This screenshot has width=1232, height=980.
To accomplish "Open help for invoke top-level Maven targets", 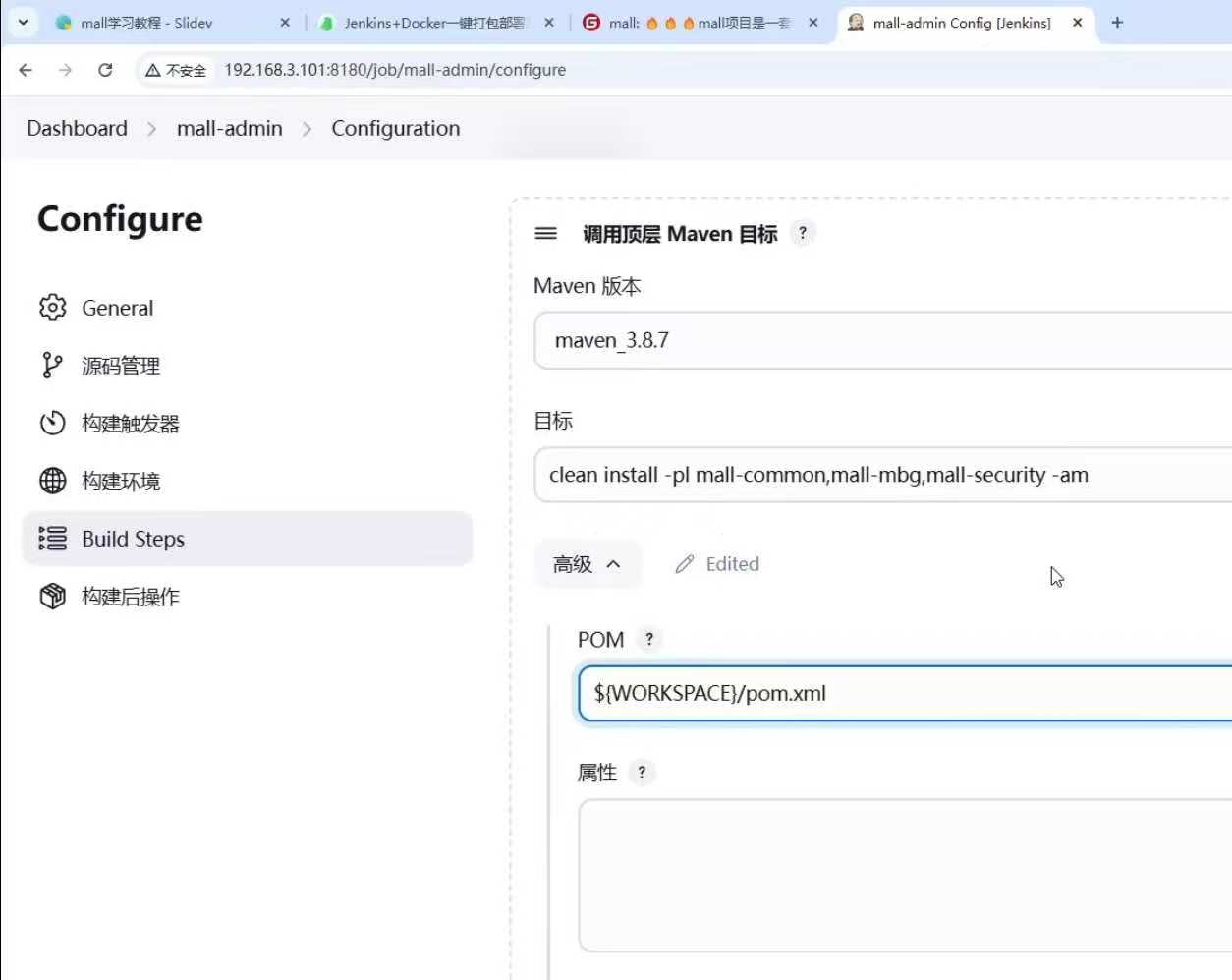I will tap(803, 233).
